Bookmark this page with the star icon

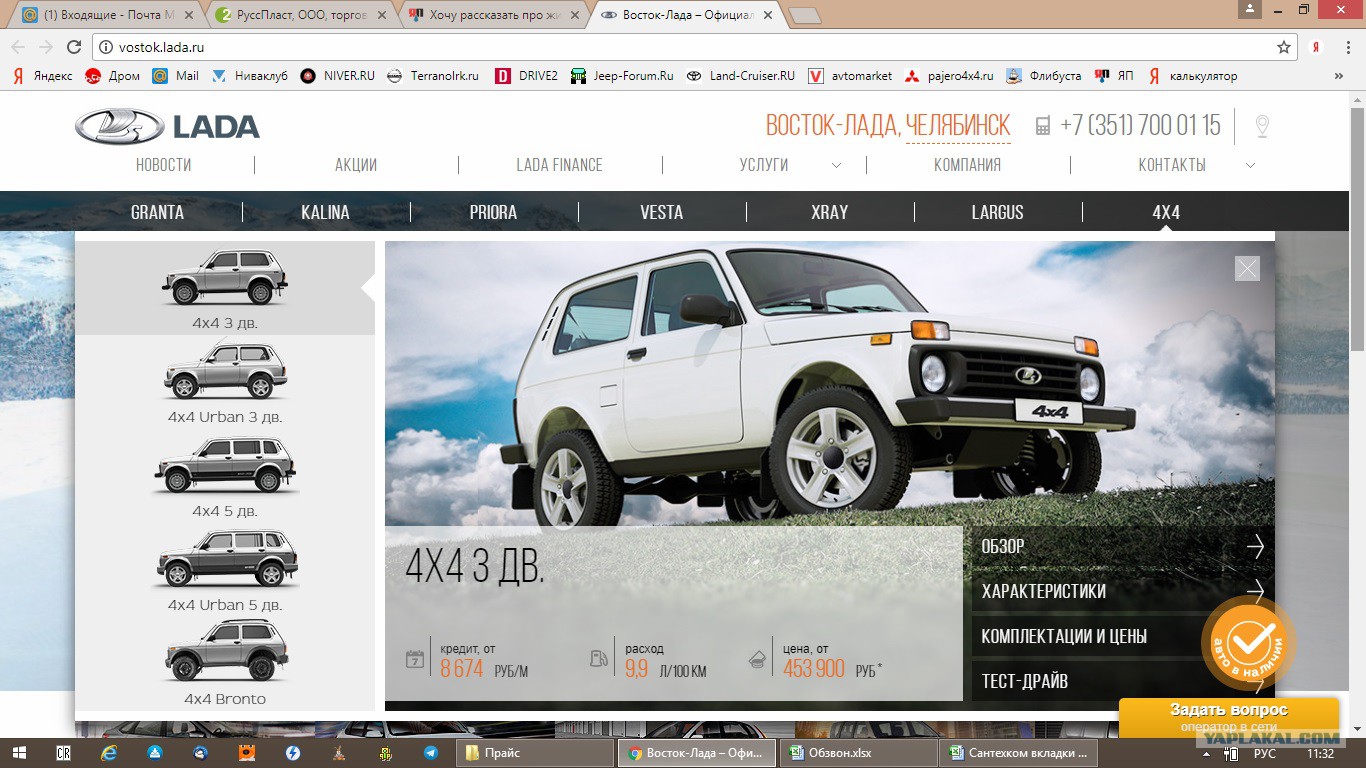pyautogui.click(x=1284, y=47)
